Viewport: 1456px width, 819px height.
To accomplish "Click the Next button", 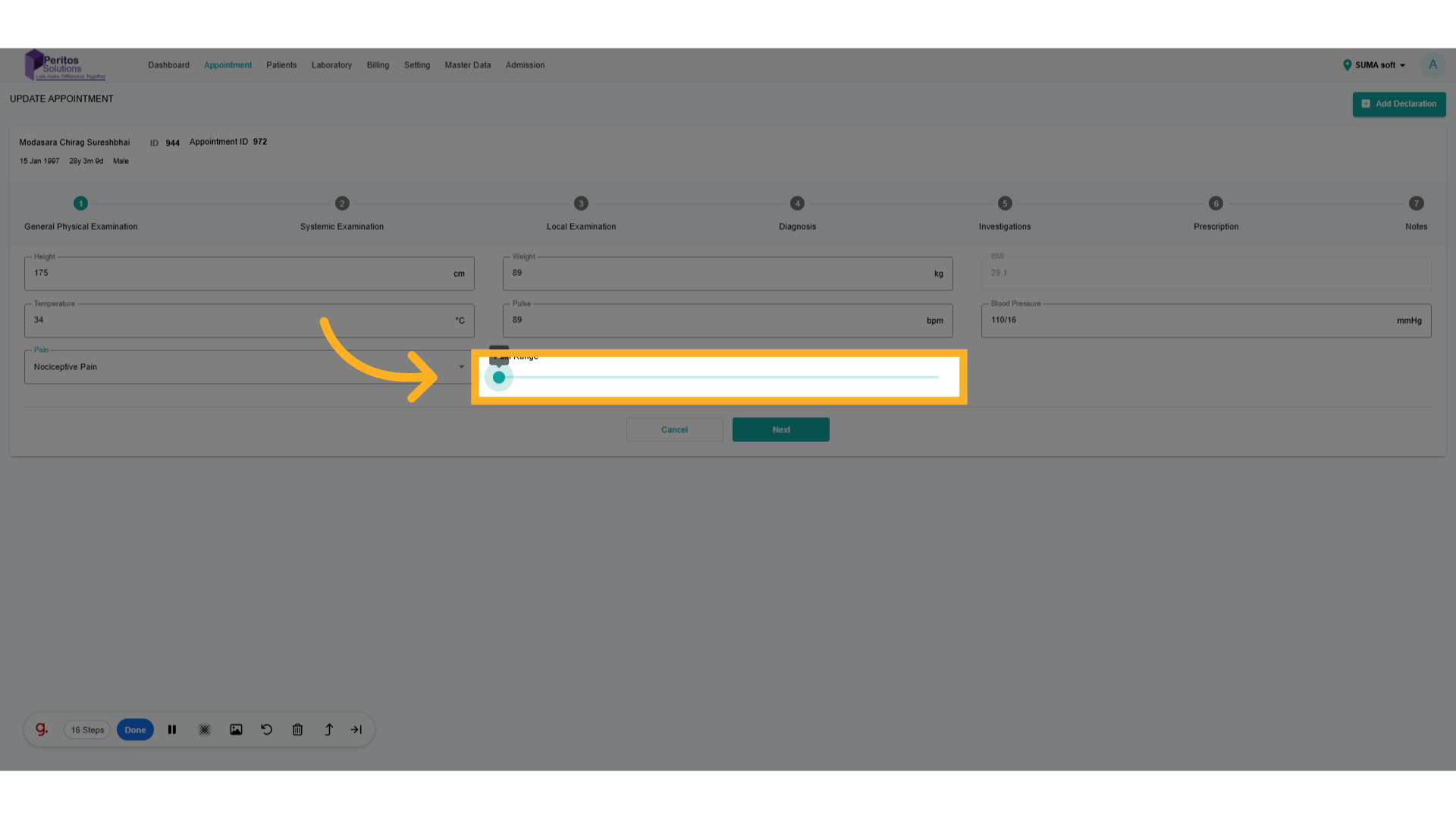I will click(780, 430).
